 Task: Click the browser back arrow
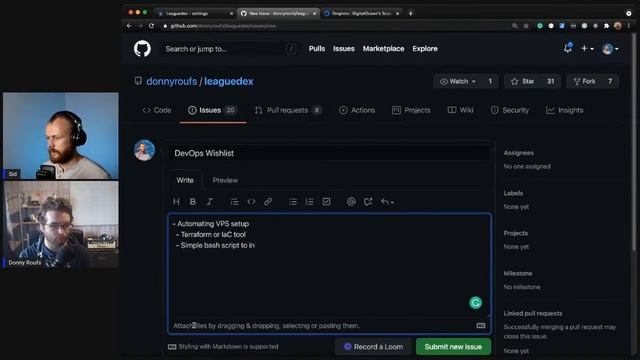(129, 26)
